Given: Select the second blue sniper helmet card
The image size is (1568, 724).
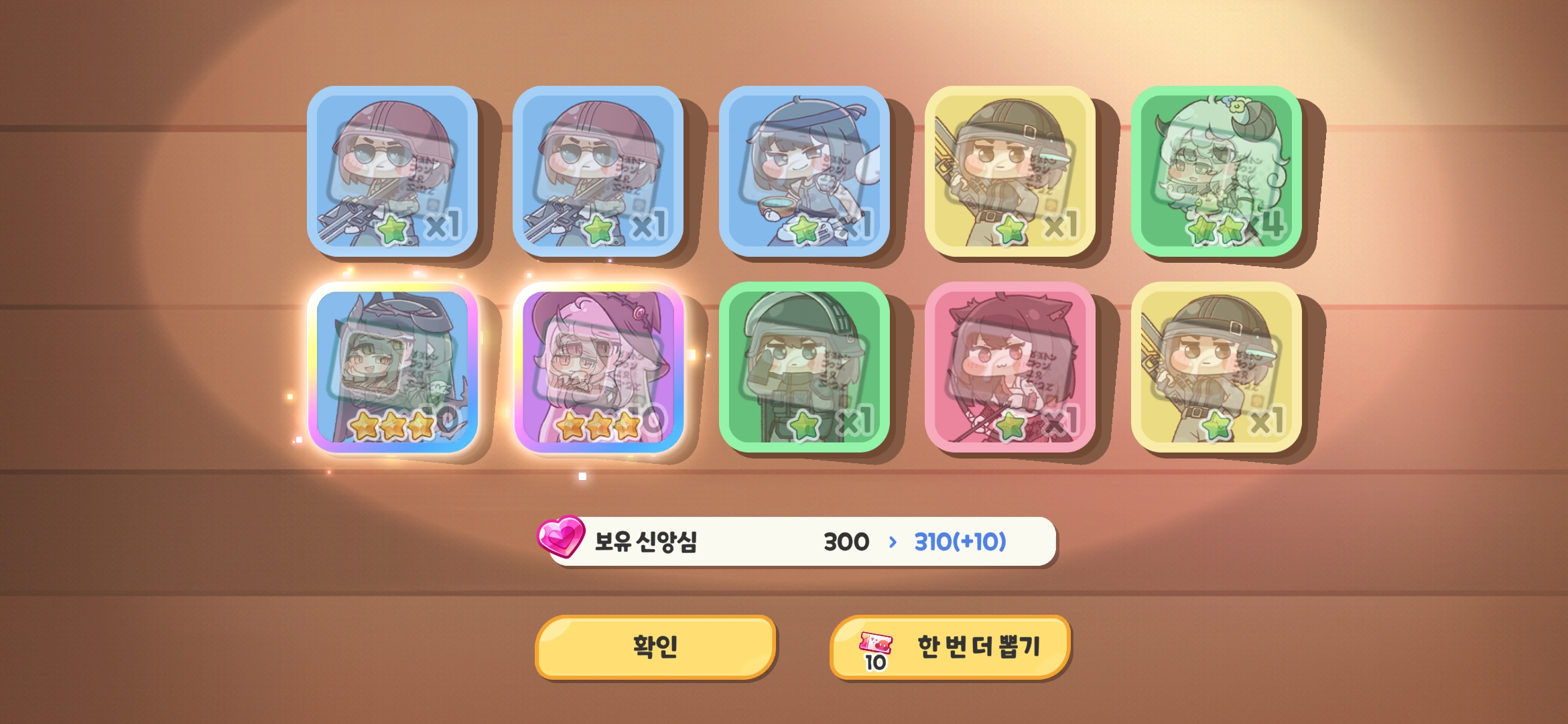Looking at the screenshot, I should [598, 171].
